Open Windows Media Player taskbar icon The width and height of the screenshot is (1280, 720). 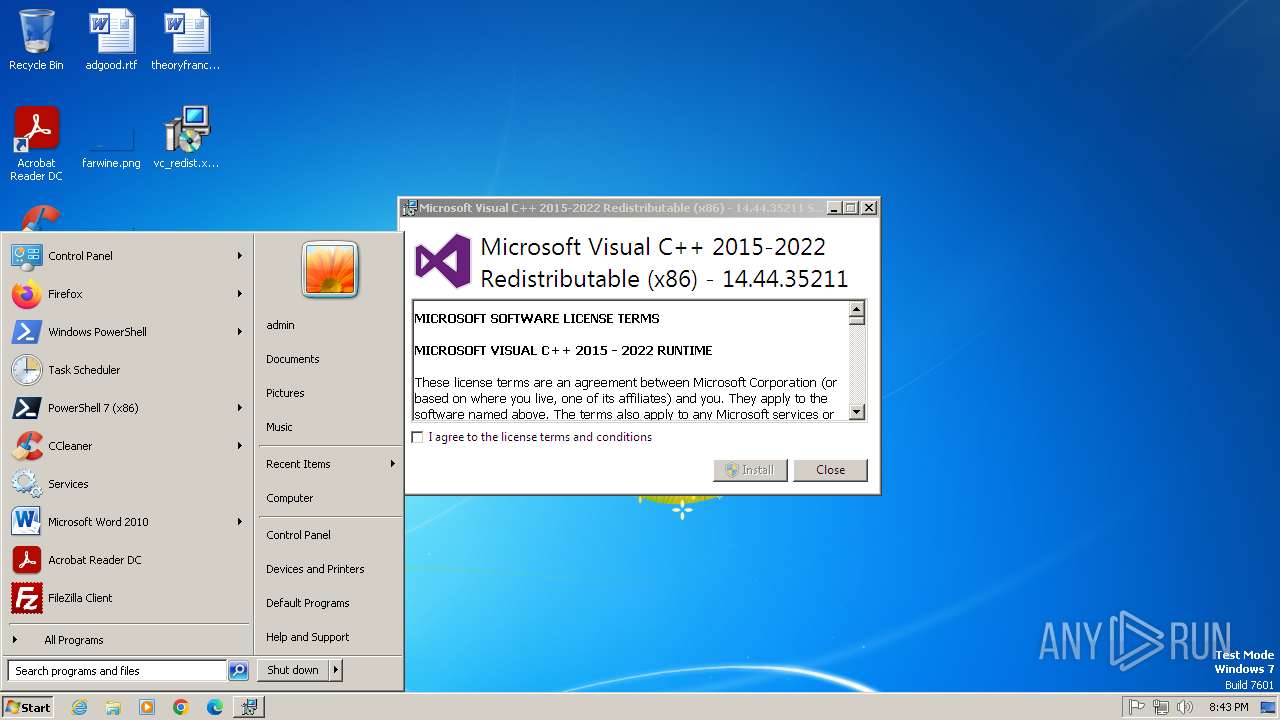tap(147, 707)
